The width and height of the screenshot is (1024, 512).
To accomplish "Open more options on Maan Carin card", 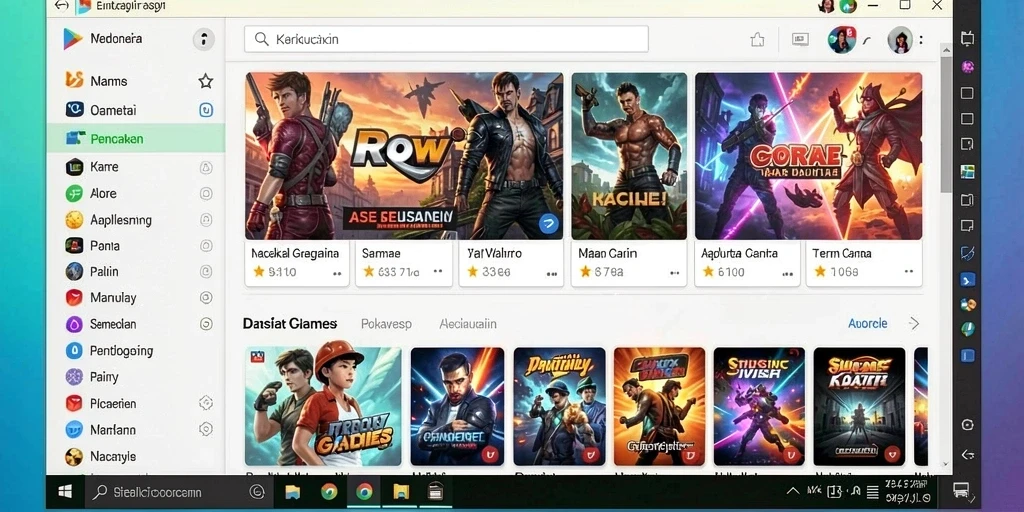I will (x=675, y=274).
